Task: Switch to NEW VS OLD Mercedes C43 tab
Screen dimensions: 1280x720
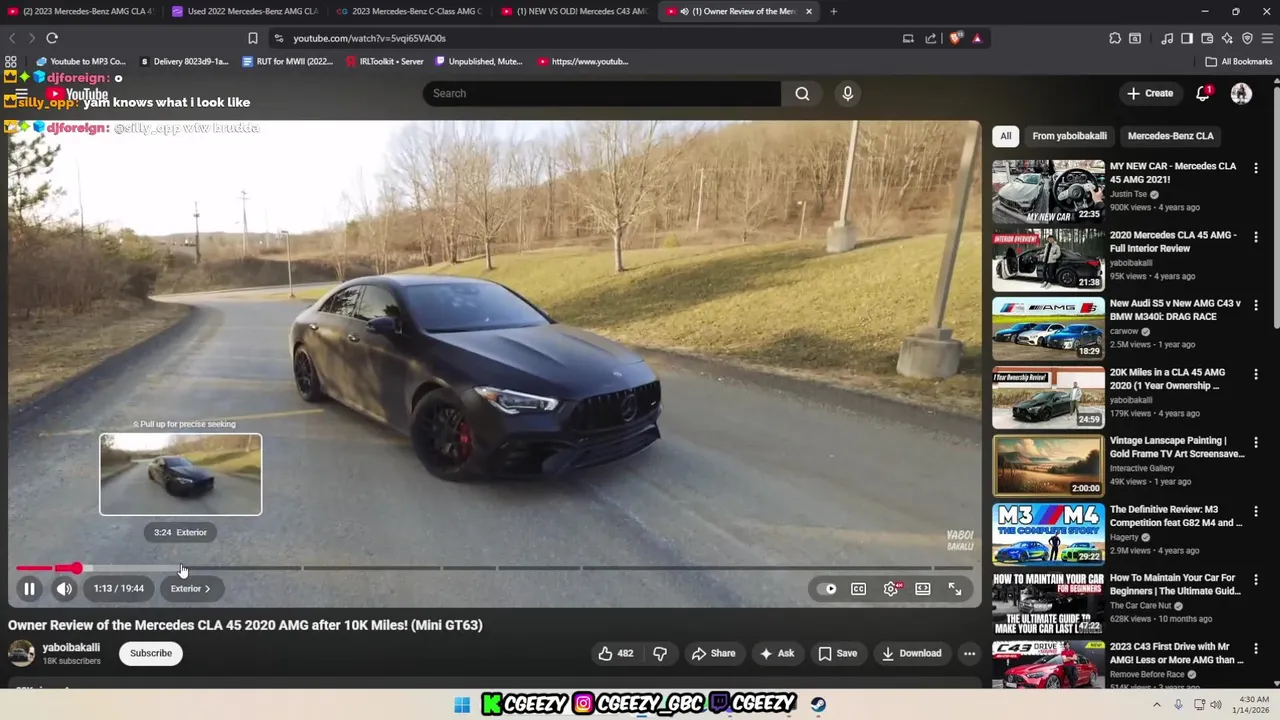Action: coord(575,11)
